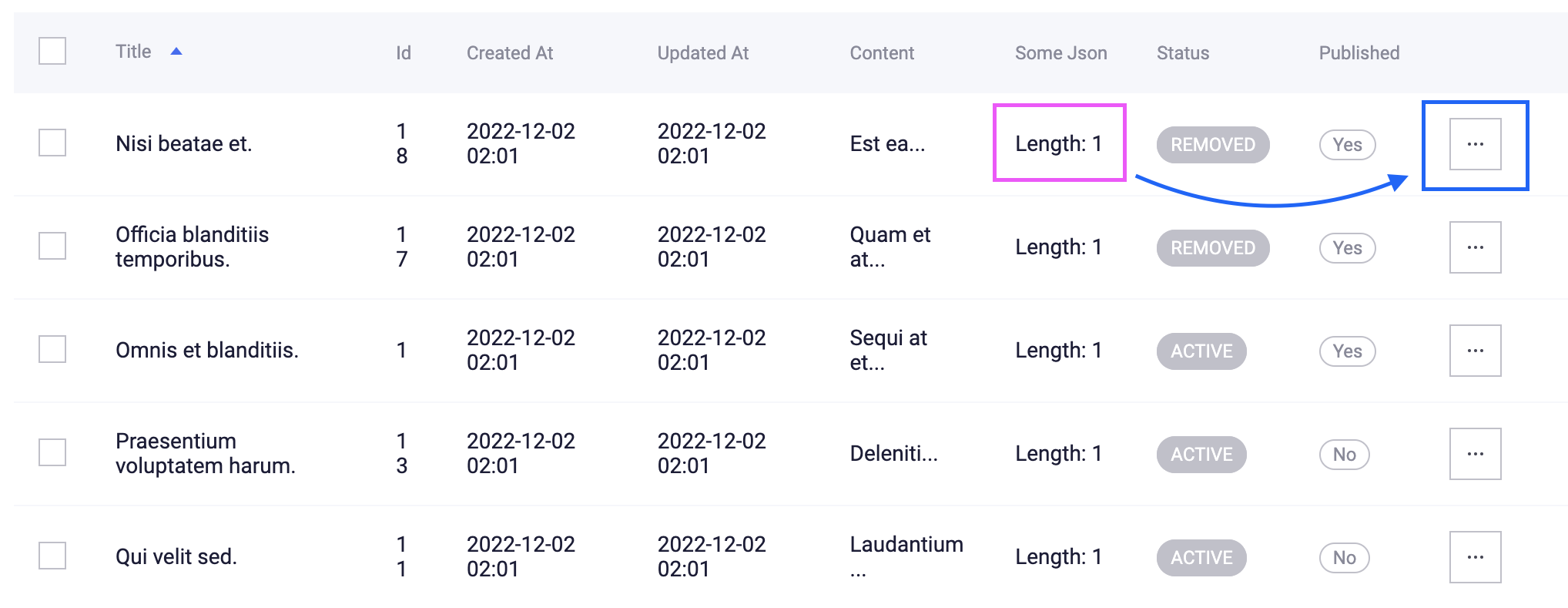Check the row checkbox for "Nisi beatae et."

(x=52, y=143)
